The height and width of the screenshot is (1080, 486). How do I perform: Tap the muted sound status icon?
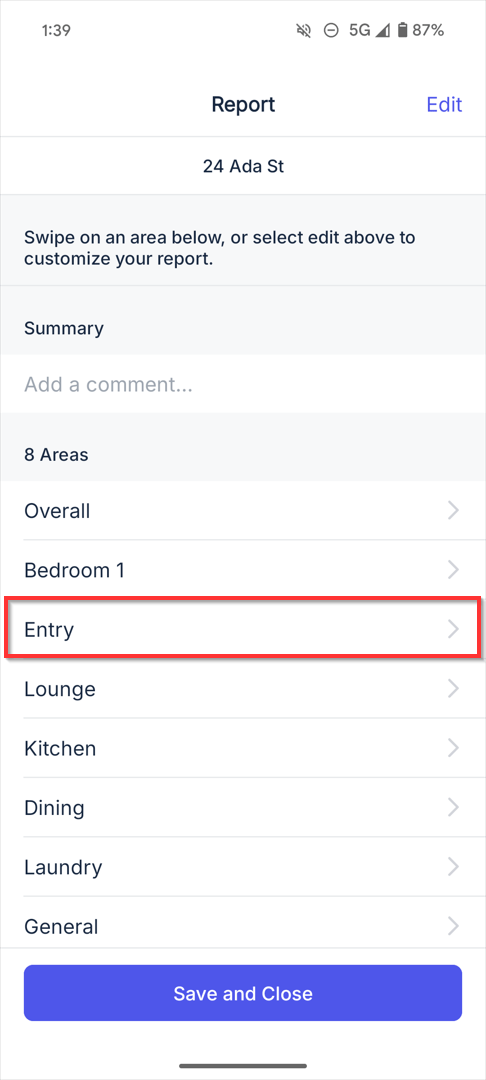[304, 30]
